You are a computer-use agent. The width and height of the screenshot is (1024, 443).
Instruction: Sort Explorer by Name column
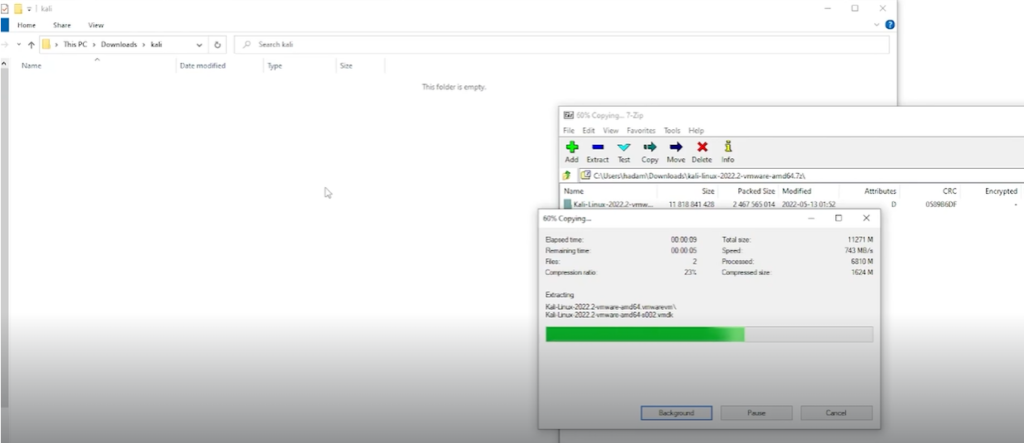click(x=31, y=66)
